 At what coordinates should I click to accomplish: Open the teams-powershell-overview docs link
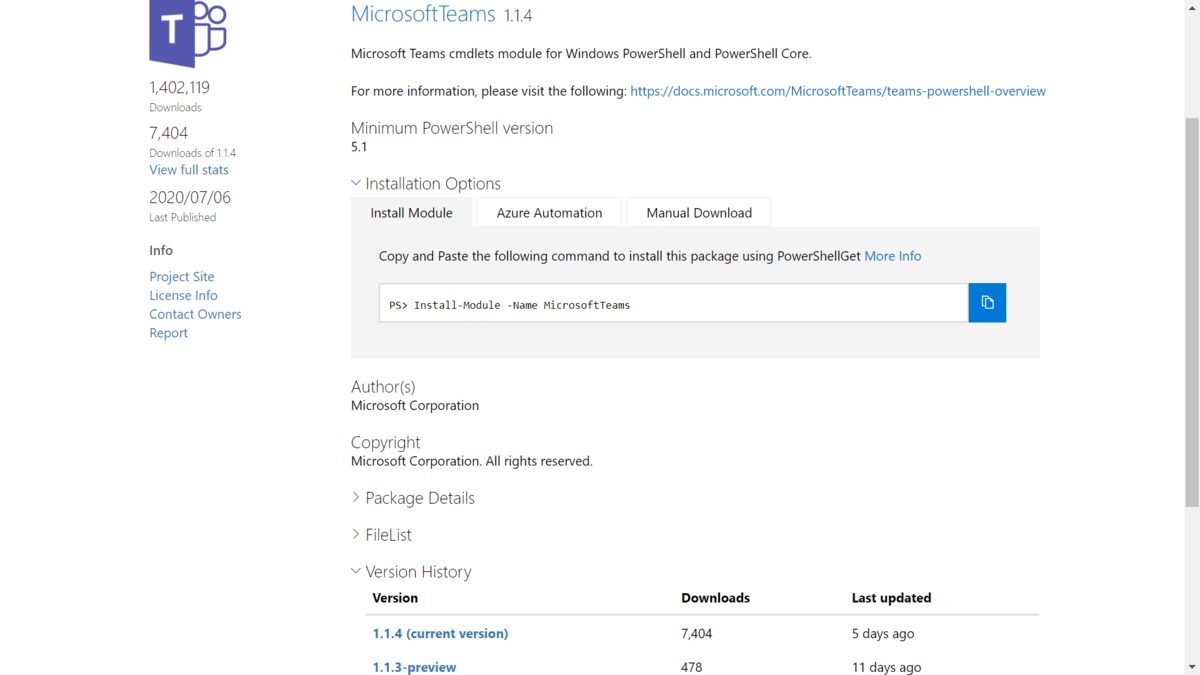coord(838,91)
